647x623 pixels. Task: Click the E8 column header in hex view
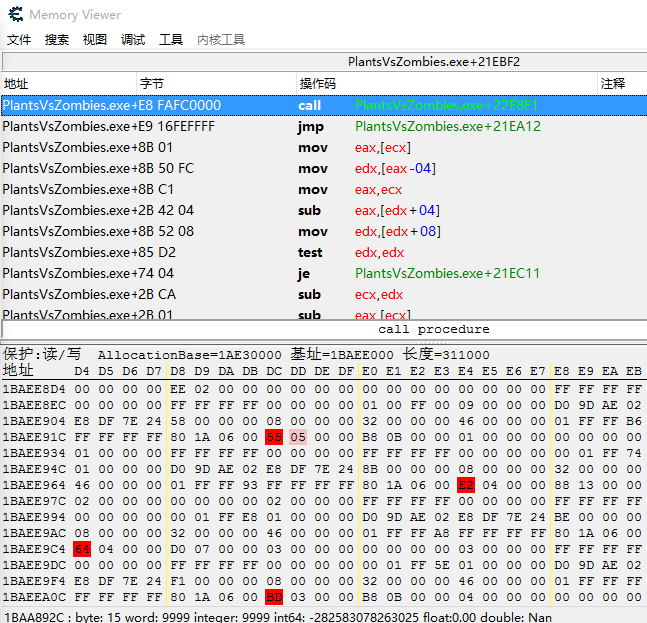[562, 371]
